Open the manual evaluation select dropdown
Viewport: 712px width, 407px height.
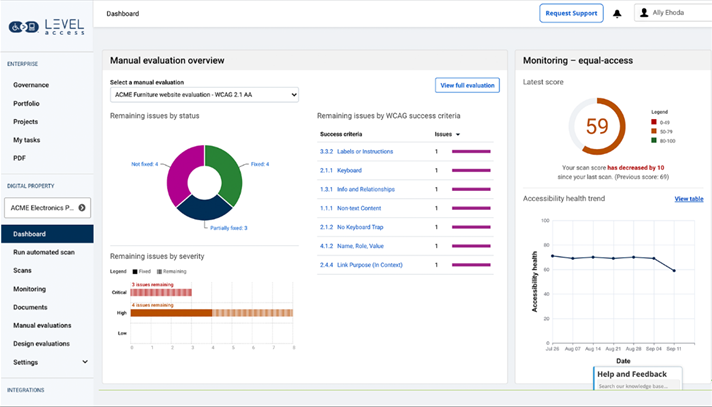click(204, 94)
